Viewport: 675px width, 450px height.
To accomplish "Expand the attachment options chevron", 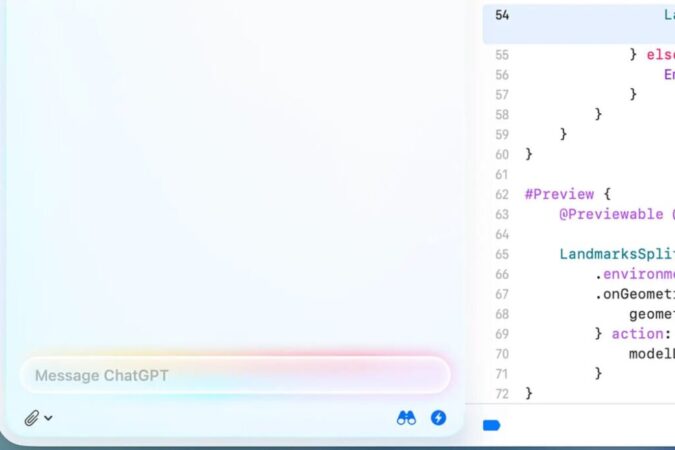I will (x=48, y=418).
